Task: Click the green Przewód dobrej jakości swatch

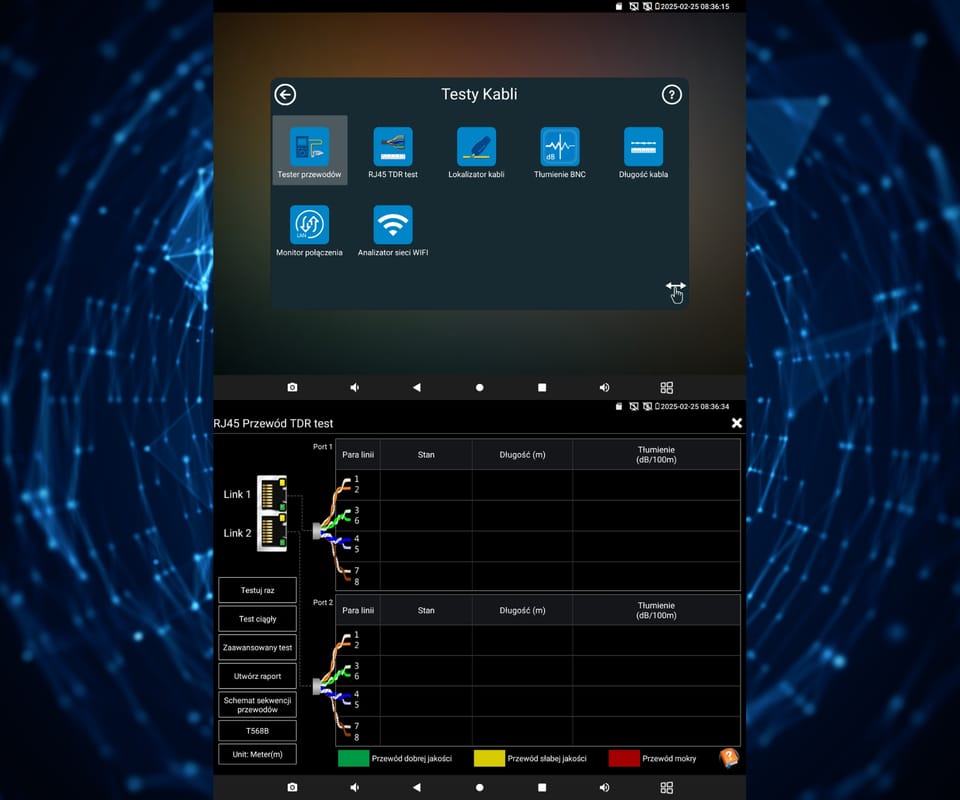Action: (353, 758)
